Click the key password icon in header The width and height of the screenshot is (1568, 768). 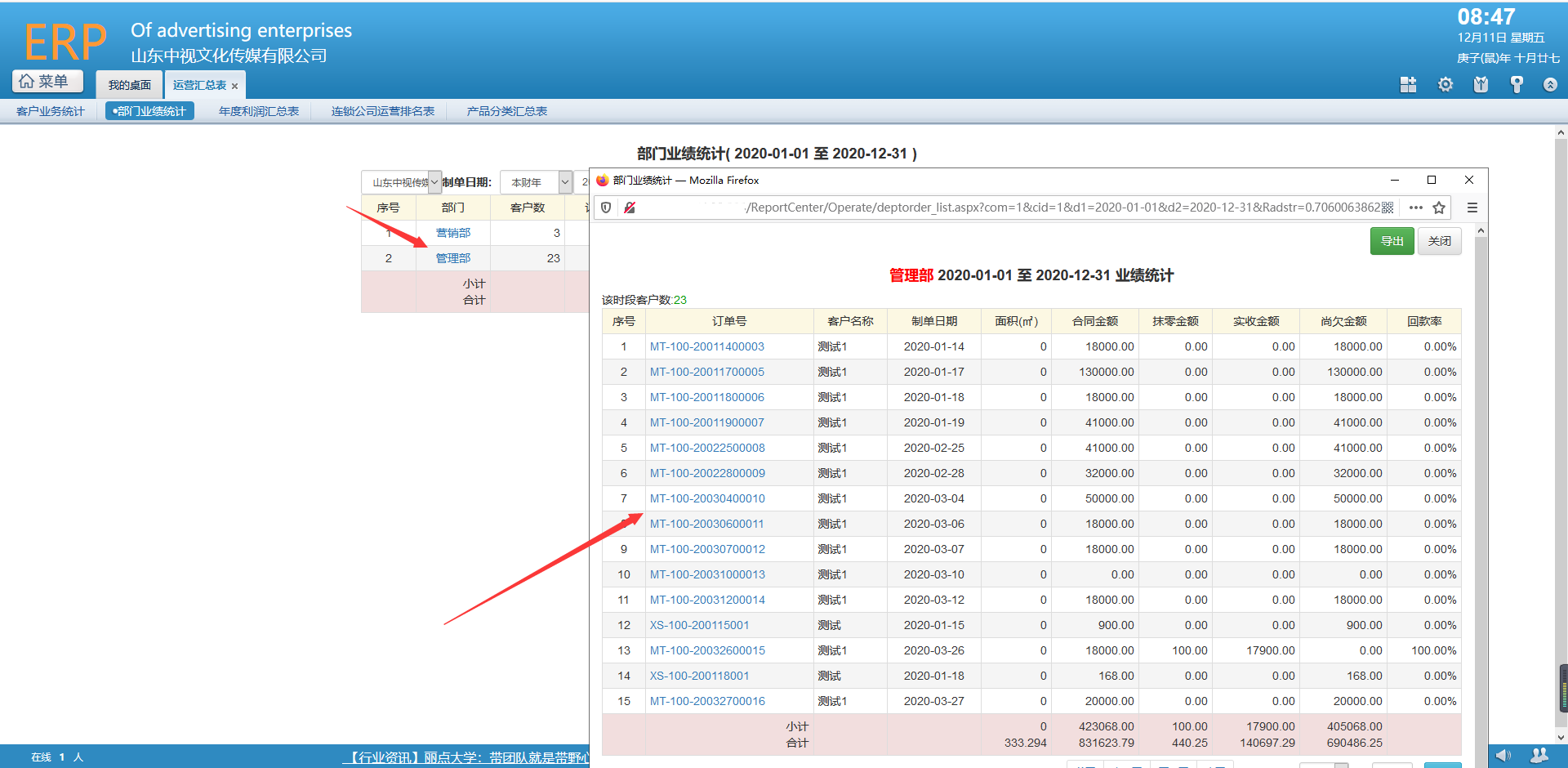tap(1517, 84)
